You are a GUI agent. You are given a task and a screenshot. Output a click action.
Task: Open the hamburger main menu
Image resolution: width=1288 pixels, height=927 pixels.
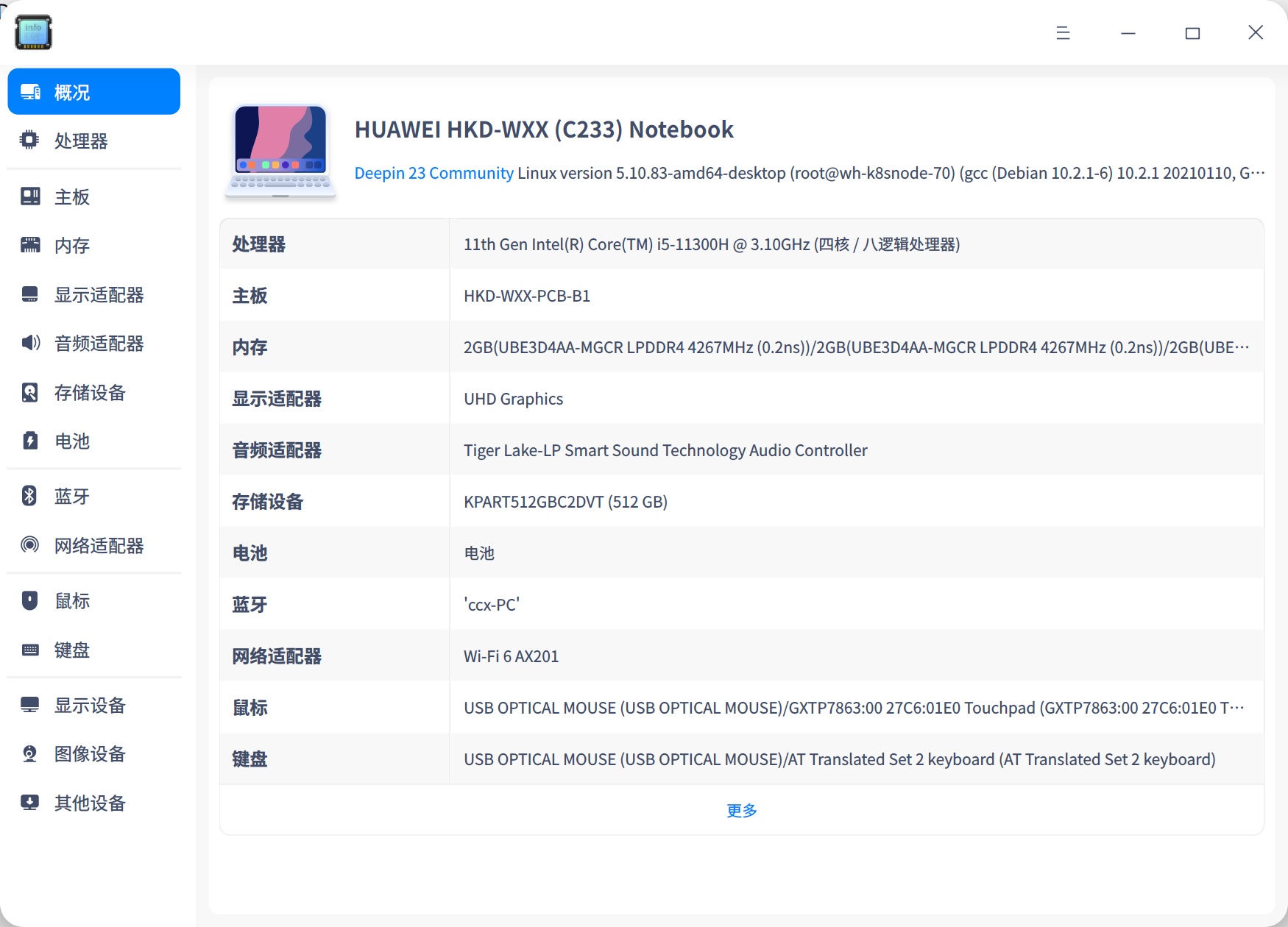[x=1063, y=32]
